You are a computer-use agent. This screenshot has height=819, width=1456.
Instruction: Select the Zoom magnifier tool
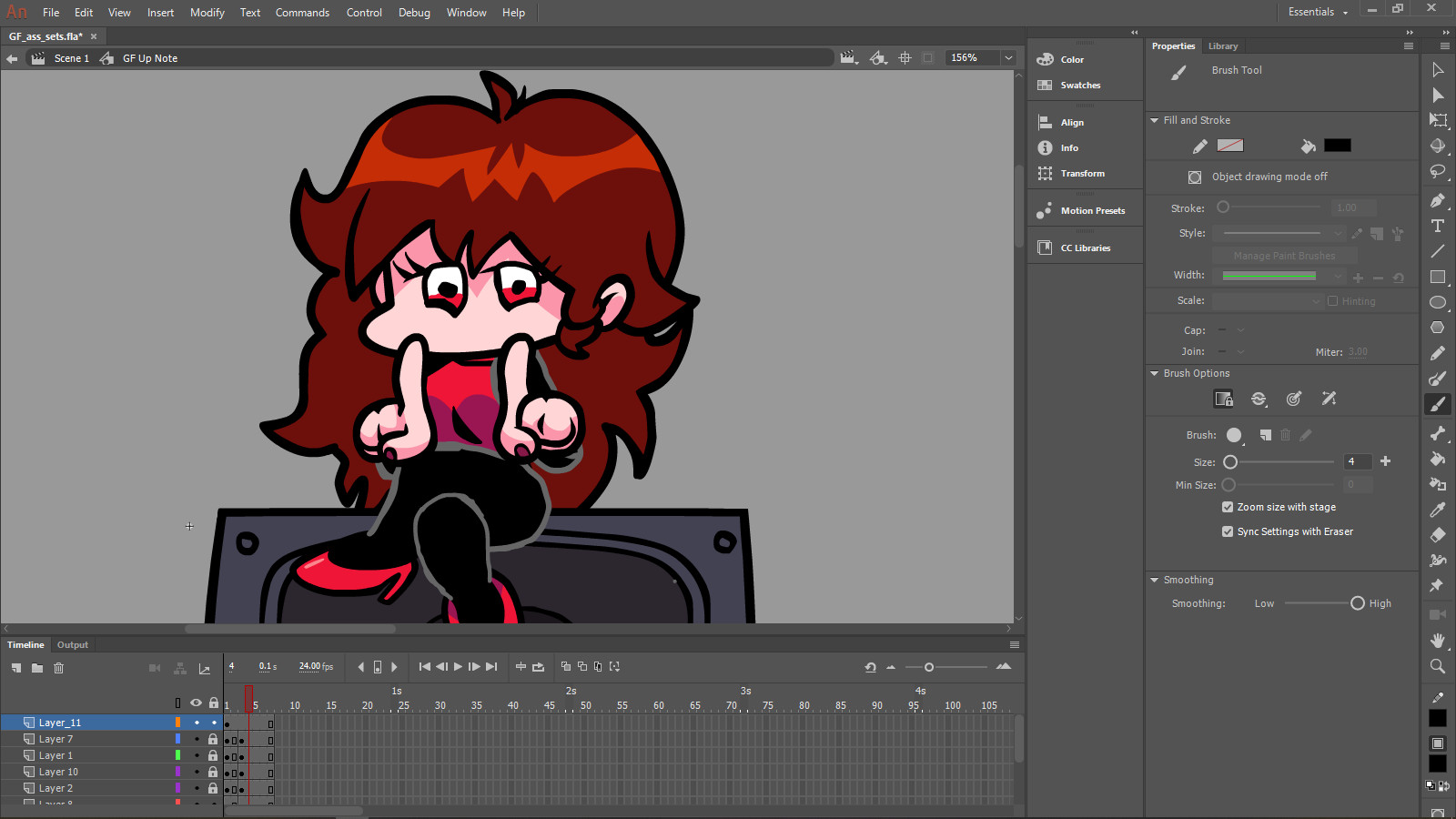(1438, 666)
